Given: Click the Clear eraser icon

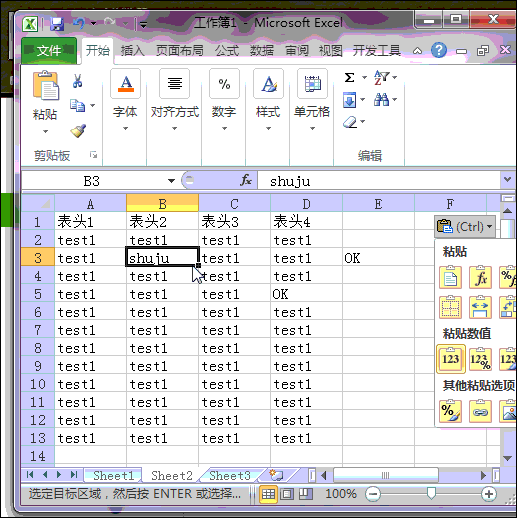Looking at the screenshot, I should pyautogui.click(x=350, y=122).
